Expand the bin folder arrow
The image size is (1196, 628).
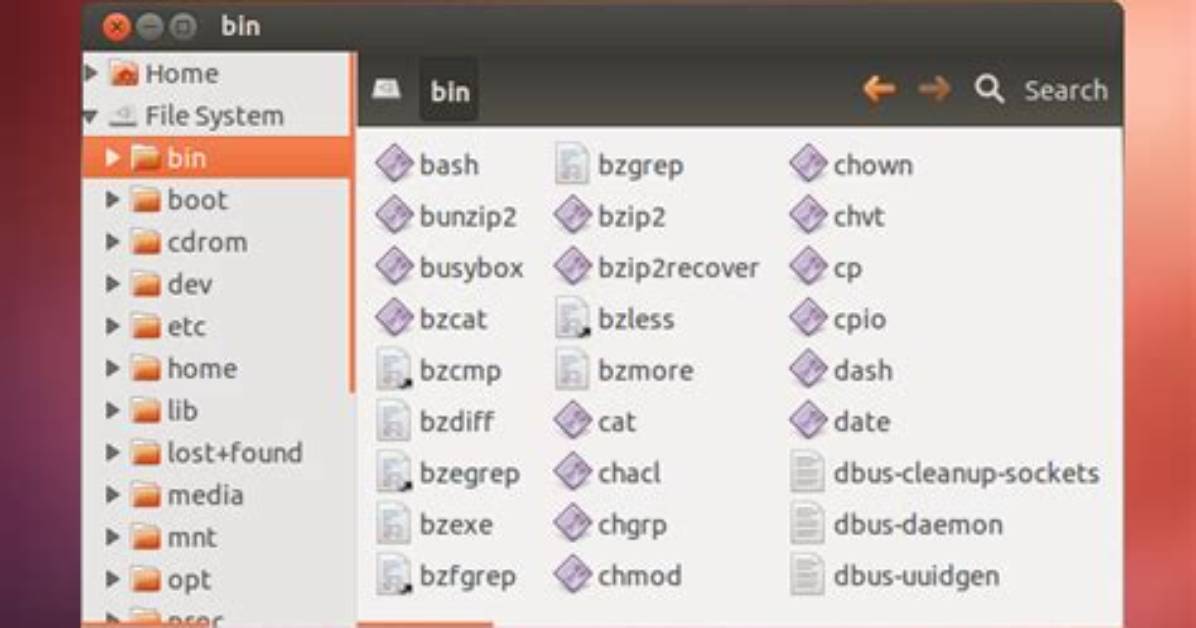point(113,158)
